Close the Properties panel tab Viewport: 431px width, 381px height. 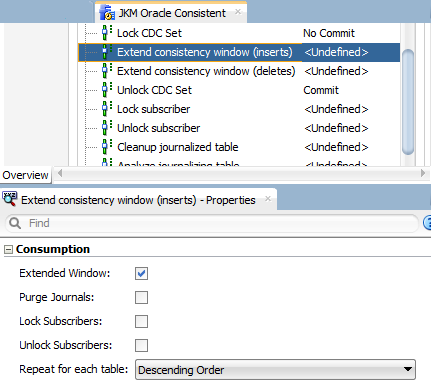268,199
